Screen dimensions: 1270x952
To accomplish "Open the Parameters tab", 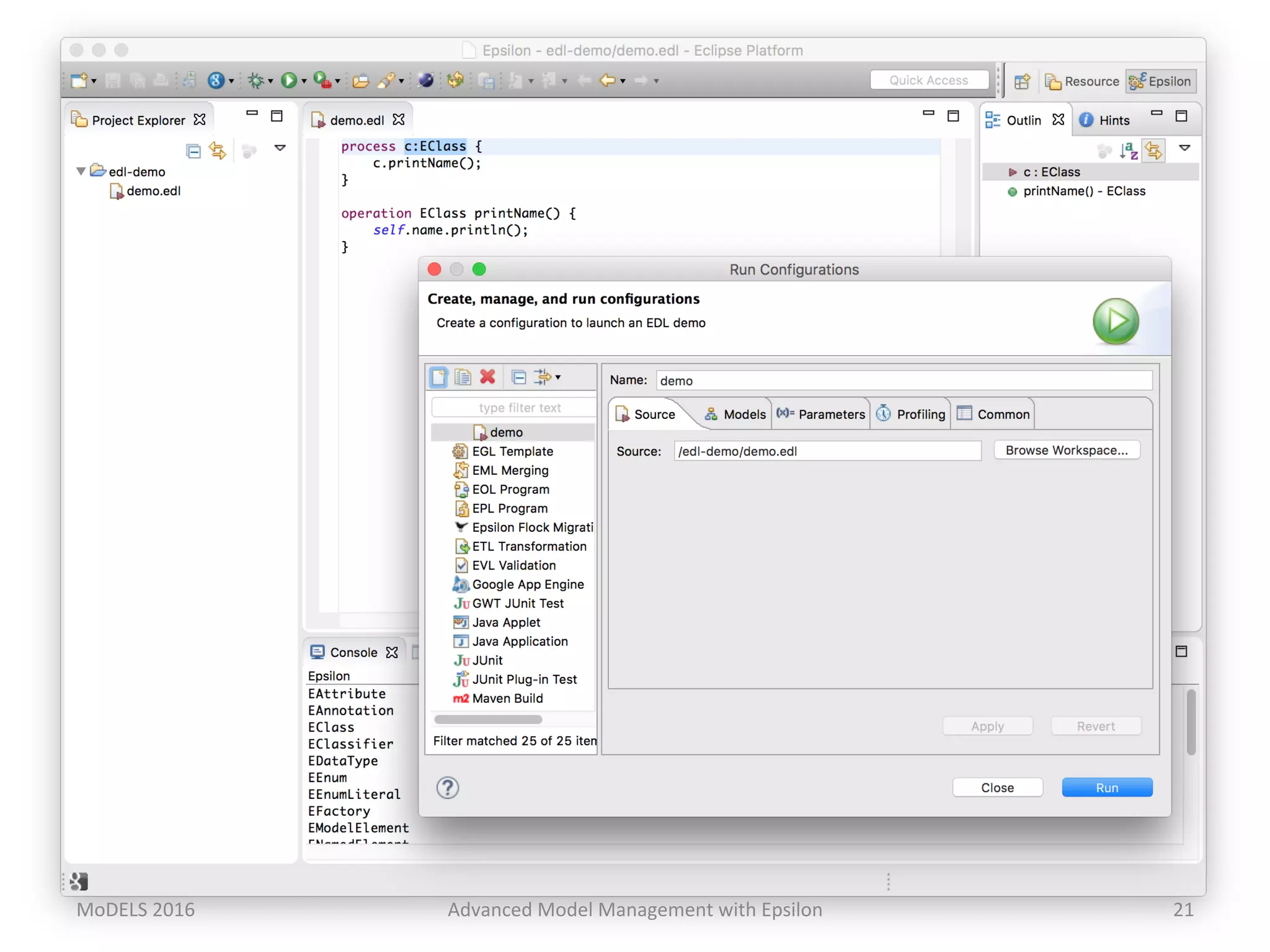I will pos(820,414).
